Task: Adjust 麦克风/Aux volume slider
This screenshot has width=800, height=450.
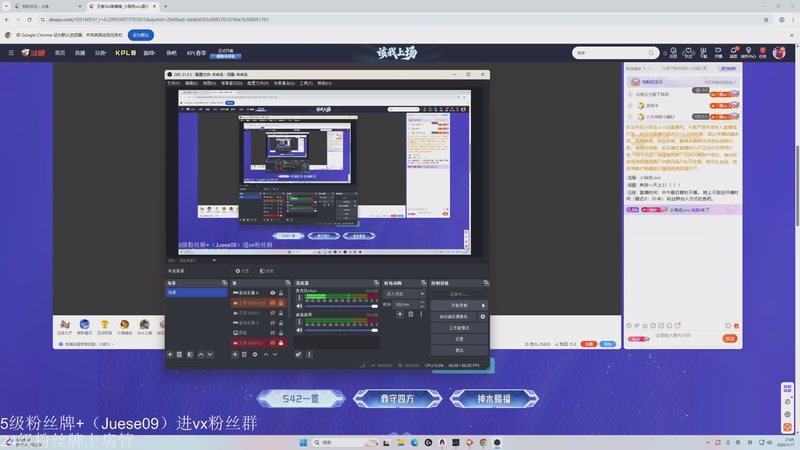Action: click(341, 306)
